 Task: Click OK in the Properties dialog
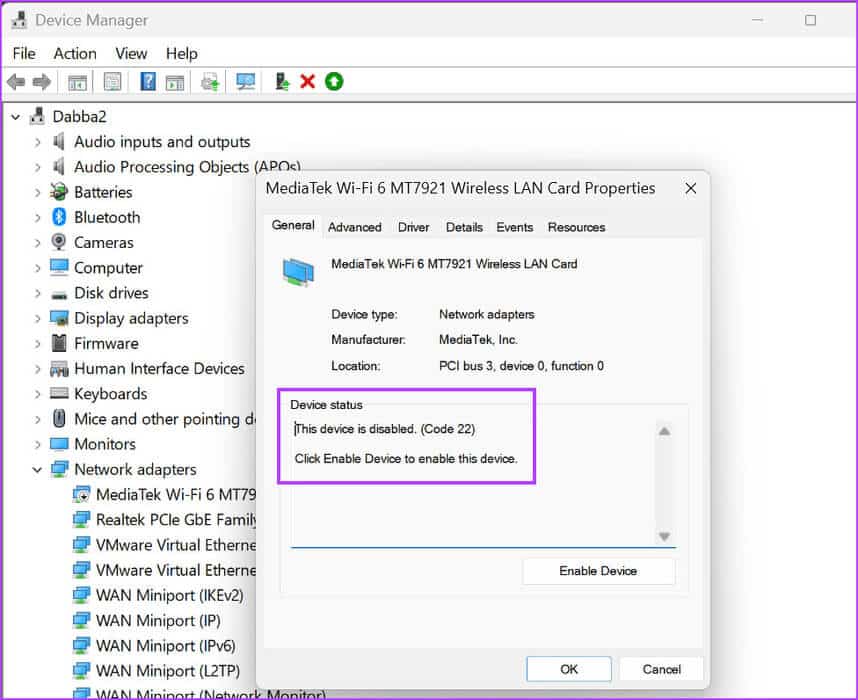[569, 669]
